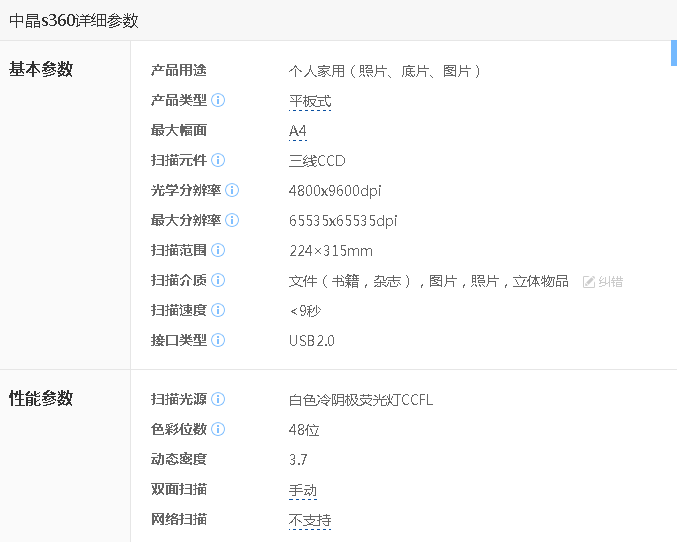Select the <9秒 scan speed value

tap(305, 311)
